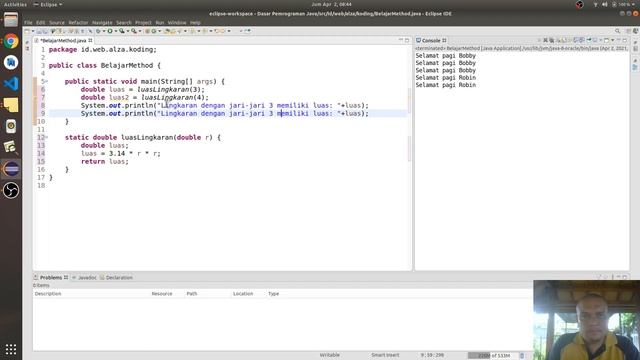This screenshot has height=360, width=640.
Task: Collapse the main method fold on line 5
Action: [x=47, y=81]
